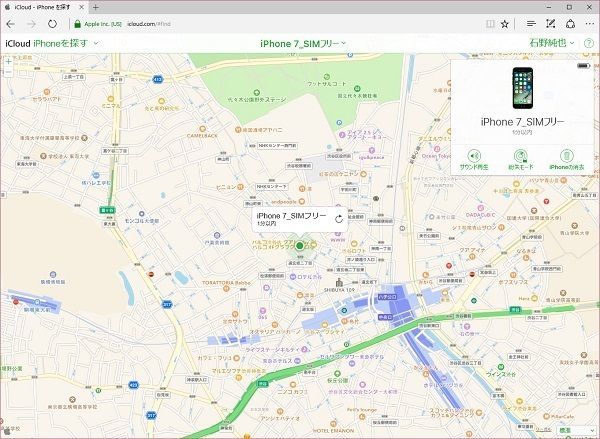Screen dimensions: 600x439
Task: Expand the iPhoneを探す app switcher
Action: (x=96, y=43)
